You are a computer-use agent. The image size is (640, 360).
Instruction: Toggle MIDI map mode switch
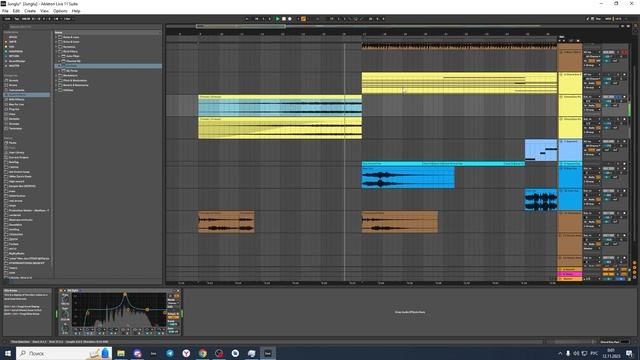pos(608,19)
